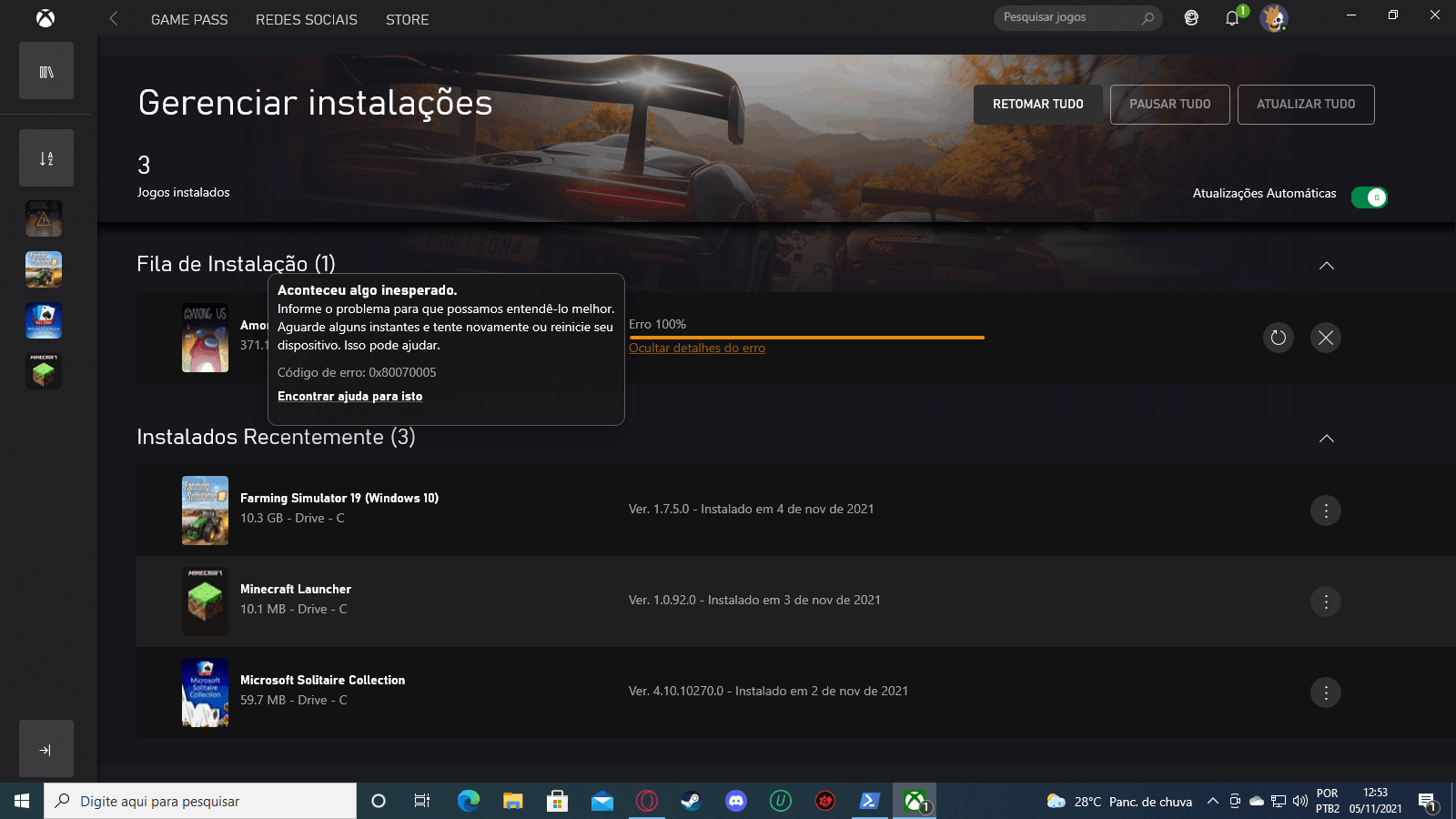Open the profile avatar menu
The width and height of the screenshot is (1456, 819).
tap(1274, 17)
